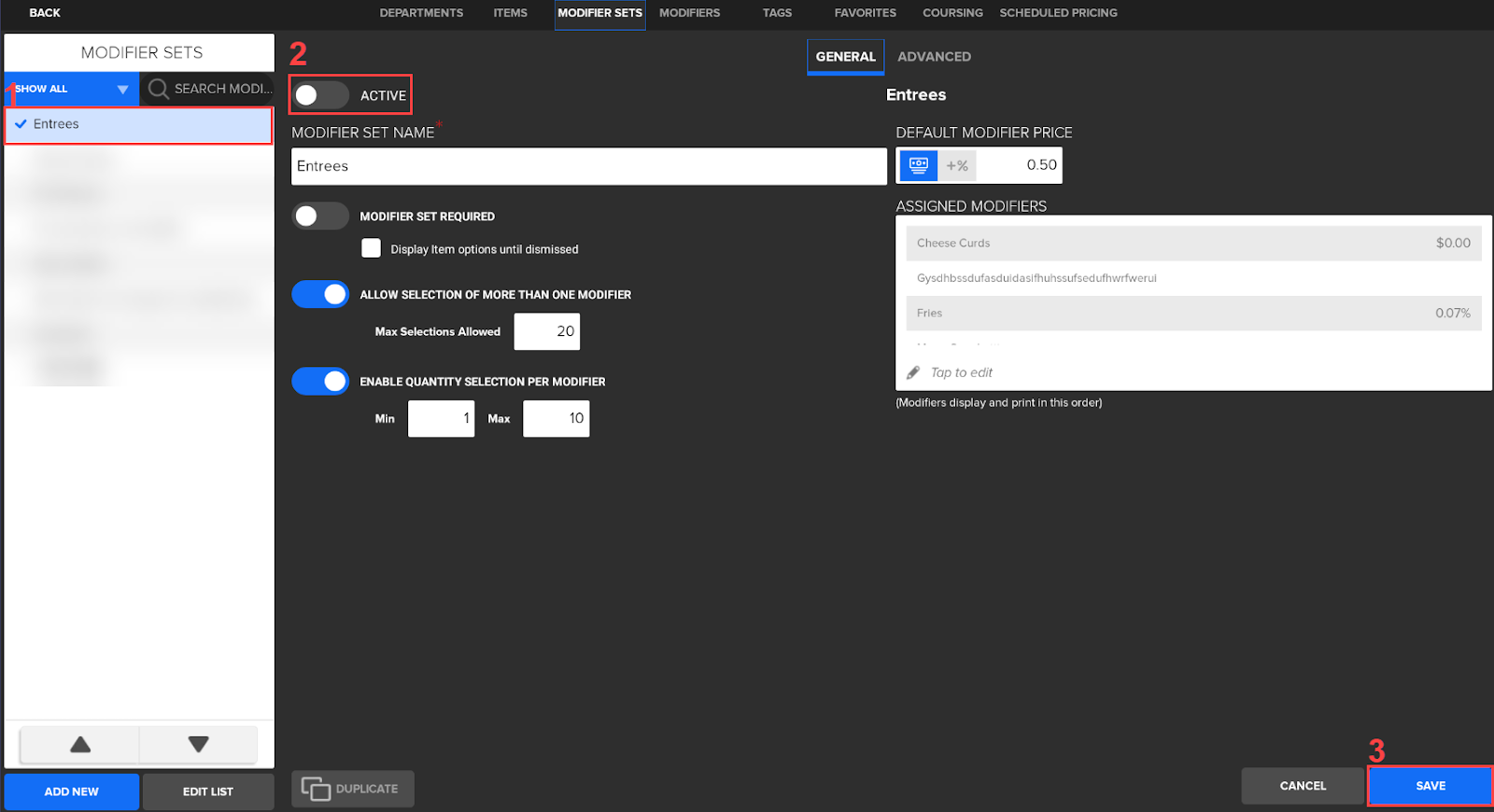Screen dimensions: 1494x812
Task: Select the blue dollar price type icon
Action: click(918, 165)
